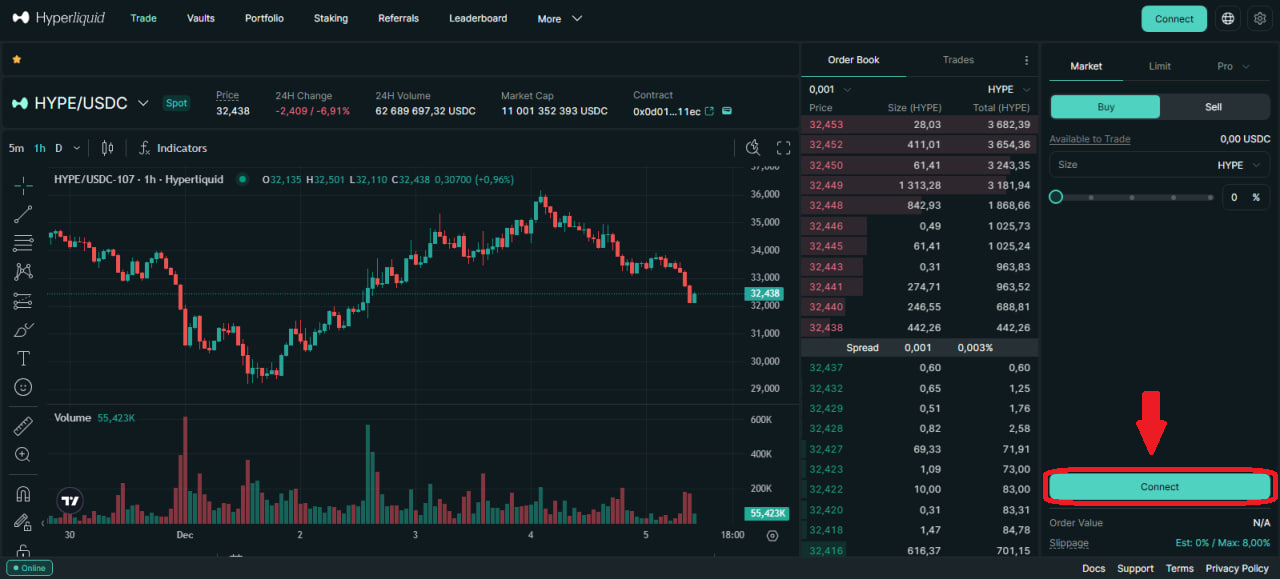Click the order size percentage slider handle
1280x579 pixels.
[x=1056, y=197]
